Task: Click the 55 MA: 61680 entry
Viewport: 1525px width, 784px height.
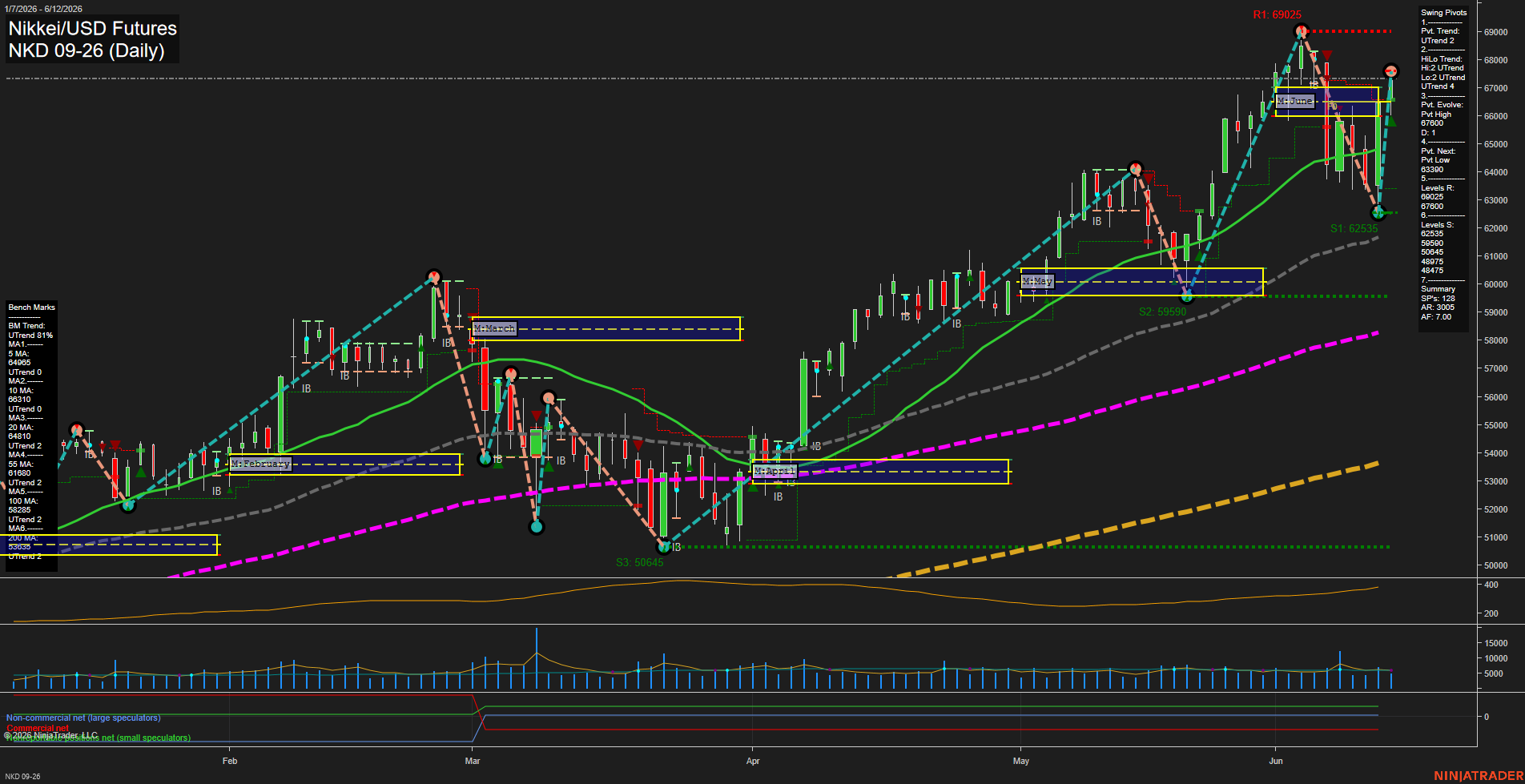Action: coord(21,468)
